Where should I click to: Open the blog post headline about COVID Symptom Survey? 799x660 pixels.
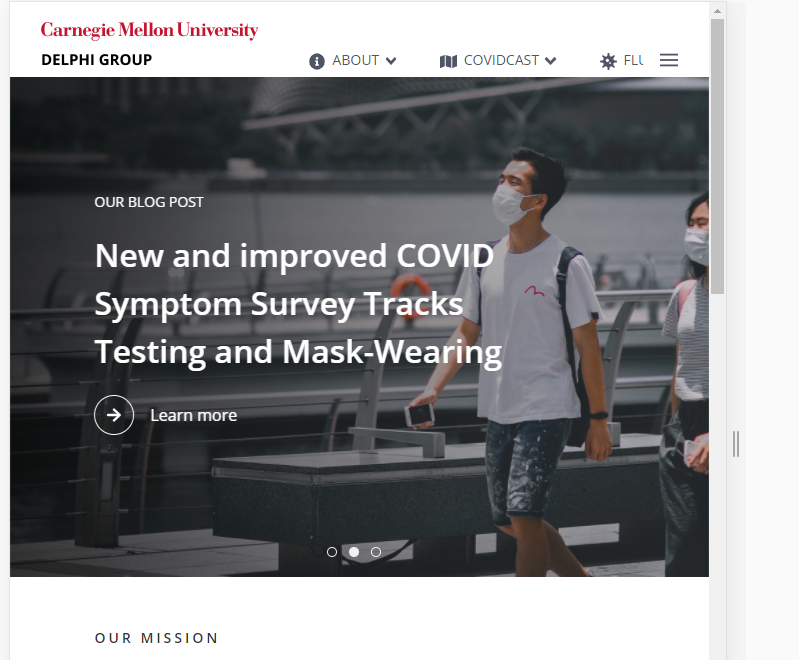coord(299,304)
